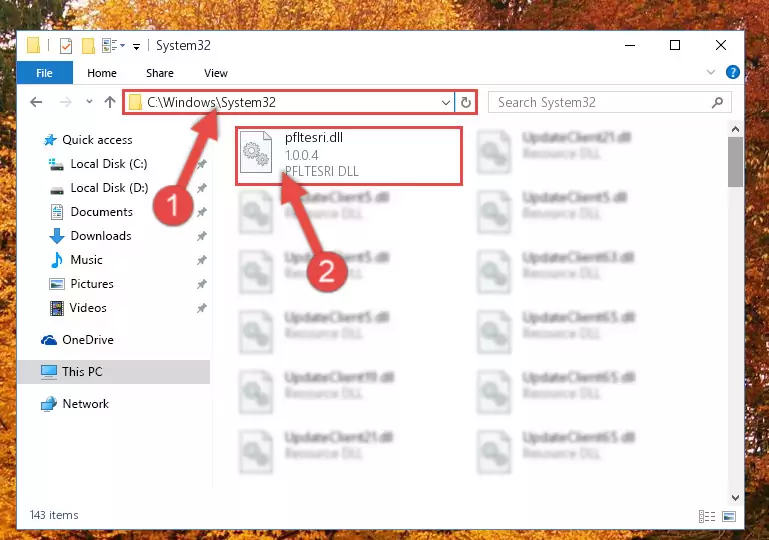Click the OneDrive cloud icon
Image resolution: width=769 pixels, height=540 pixels.
[49, 340]
